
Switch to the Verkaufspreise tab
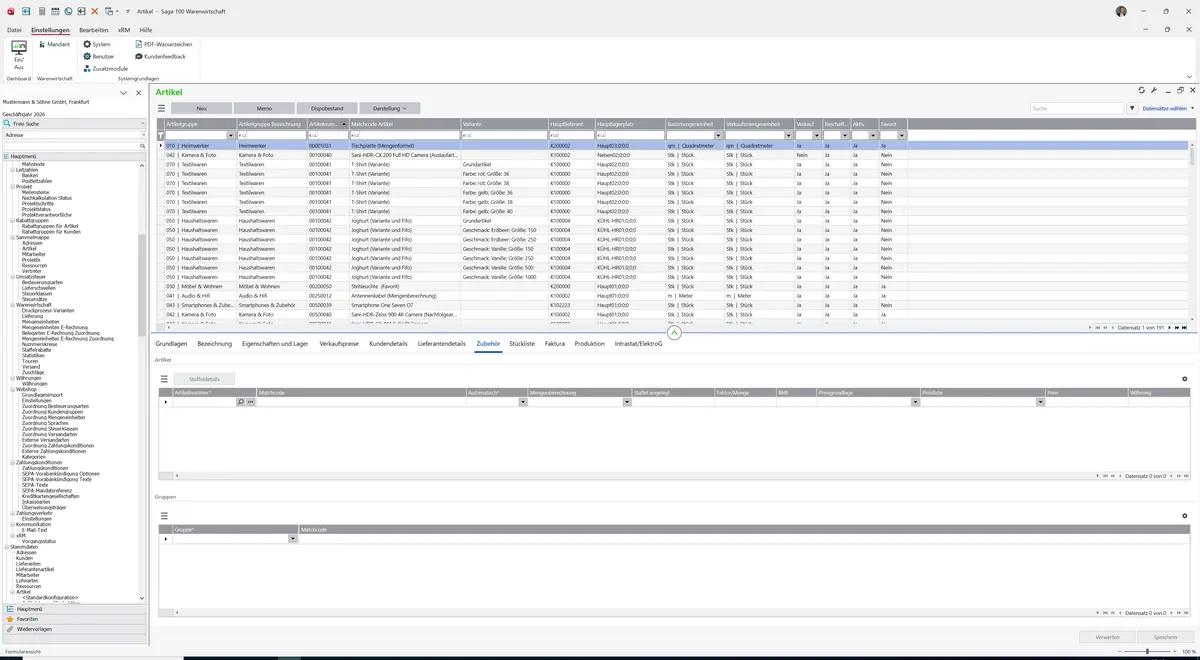339,343
